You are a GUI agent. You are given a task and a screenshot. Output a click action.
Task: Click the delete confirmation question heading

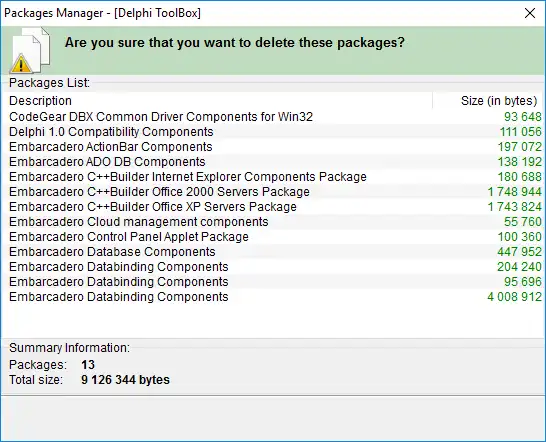pos(235,43)
